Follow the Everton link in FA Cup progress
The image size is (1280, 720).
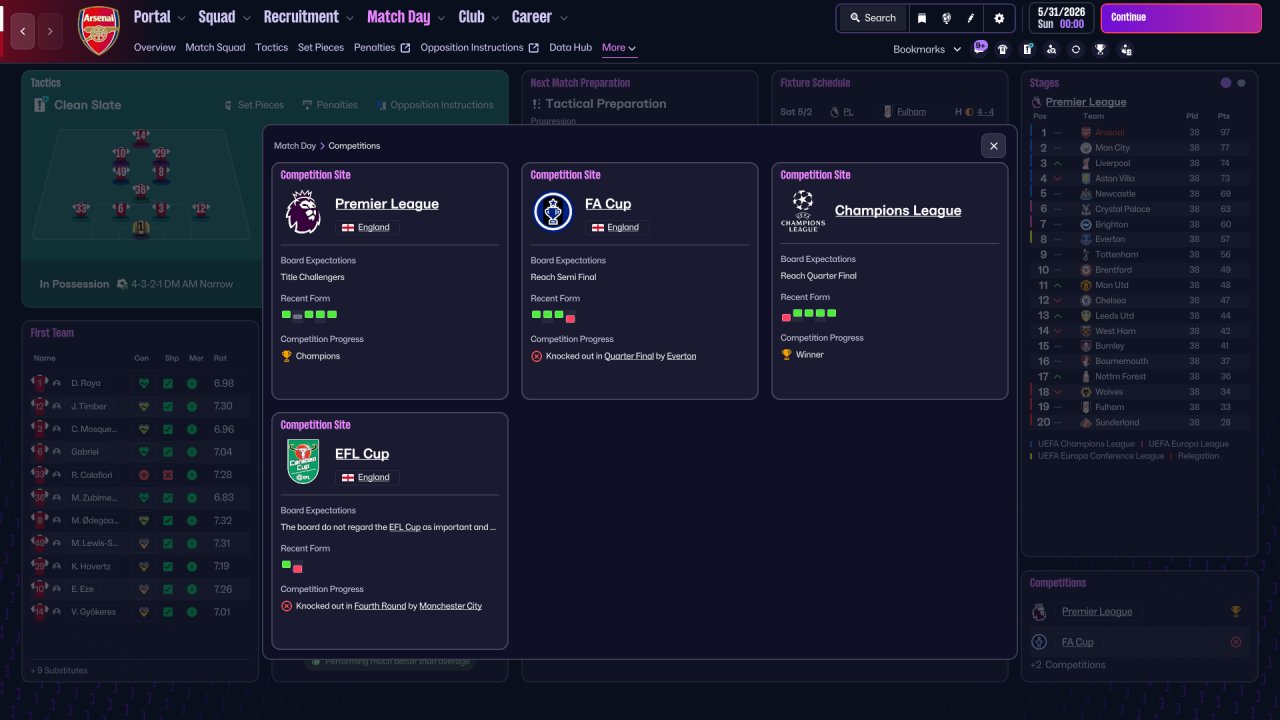click(x=682, y=356)
